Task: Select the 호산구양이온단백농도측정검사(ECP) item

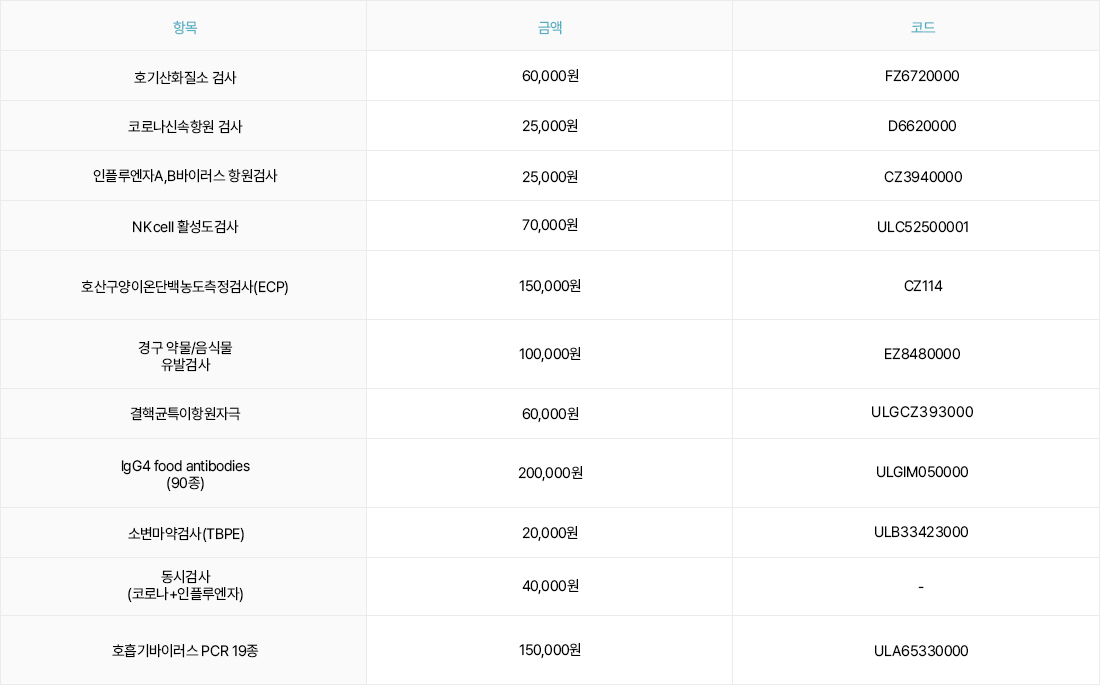Action: 185,286
